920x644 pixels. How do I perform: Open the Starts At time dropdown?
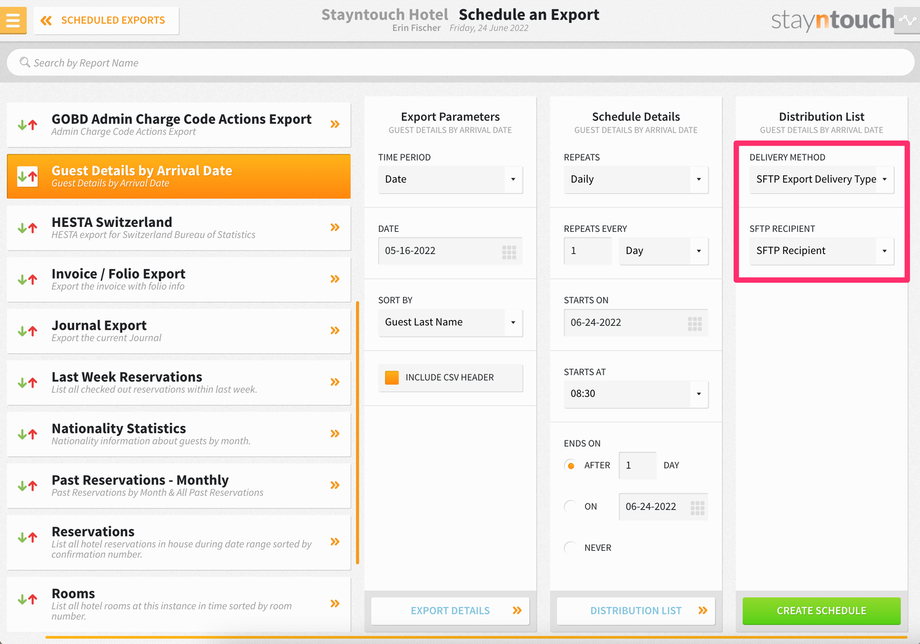pos(636,394)
